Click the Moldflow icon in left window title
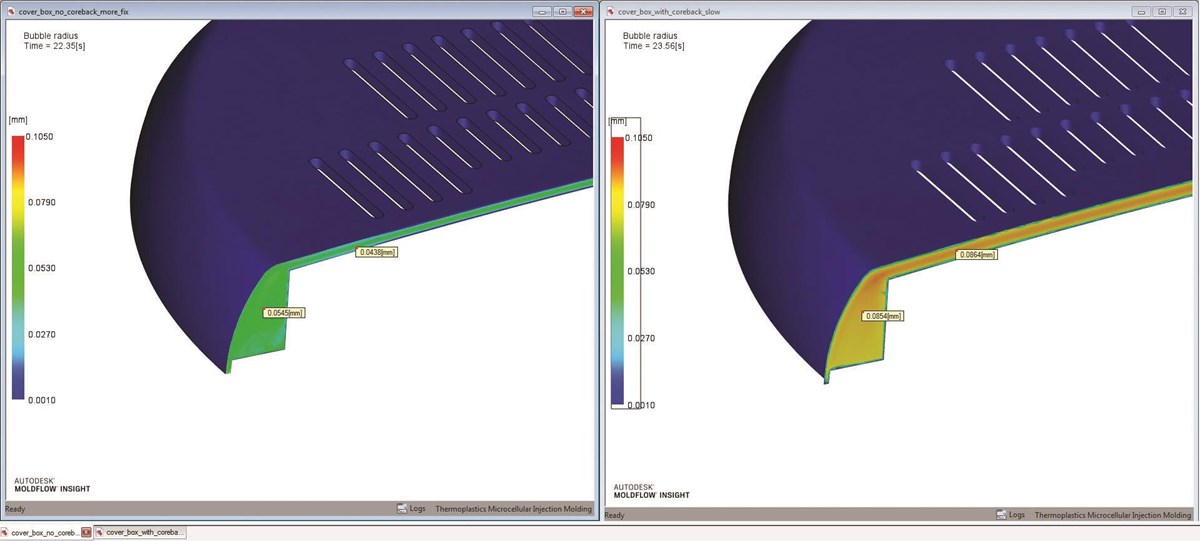The height and width of the screenshot is (541, 1200). coord(10,12)
